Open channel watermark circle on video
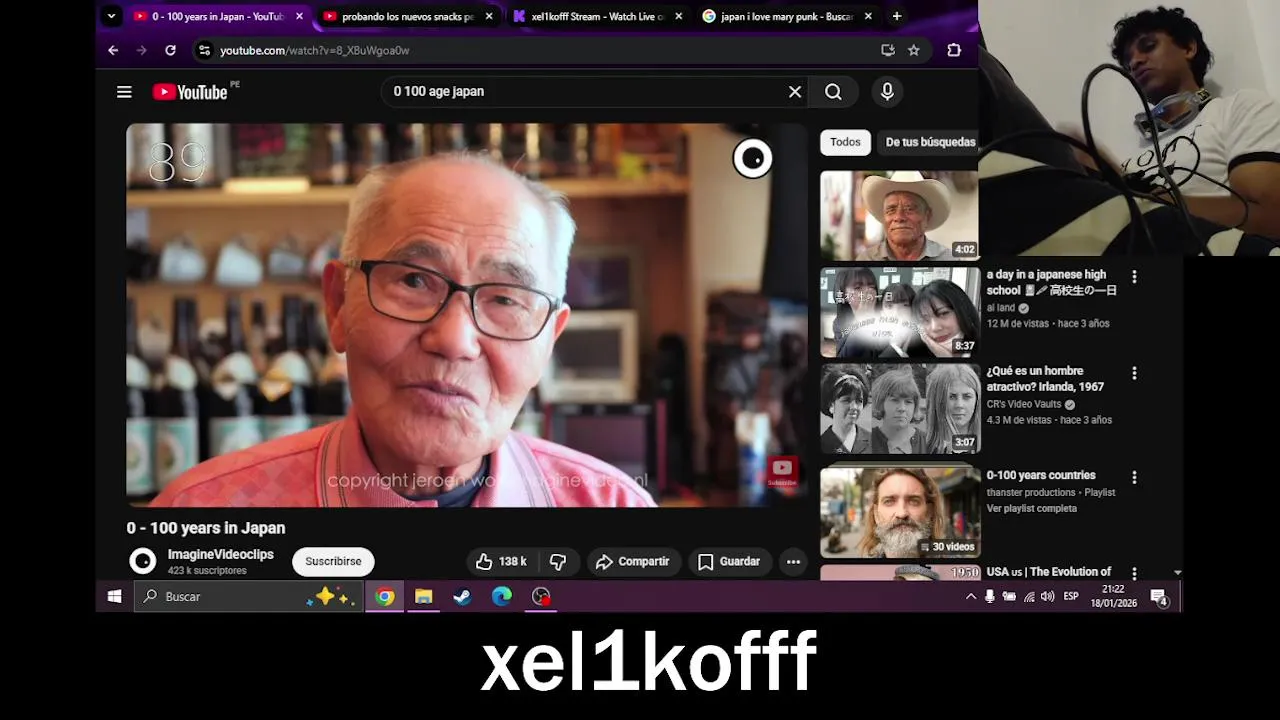This screenshot has height=720, width=1280. pyautogui.click(x=752, y=158)
